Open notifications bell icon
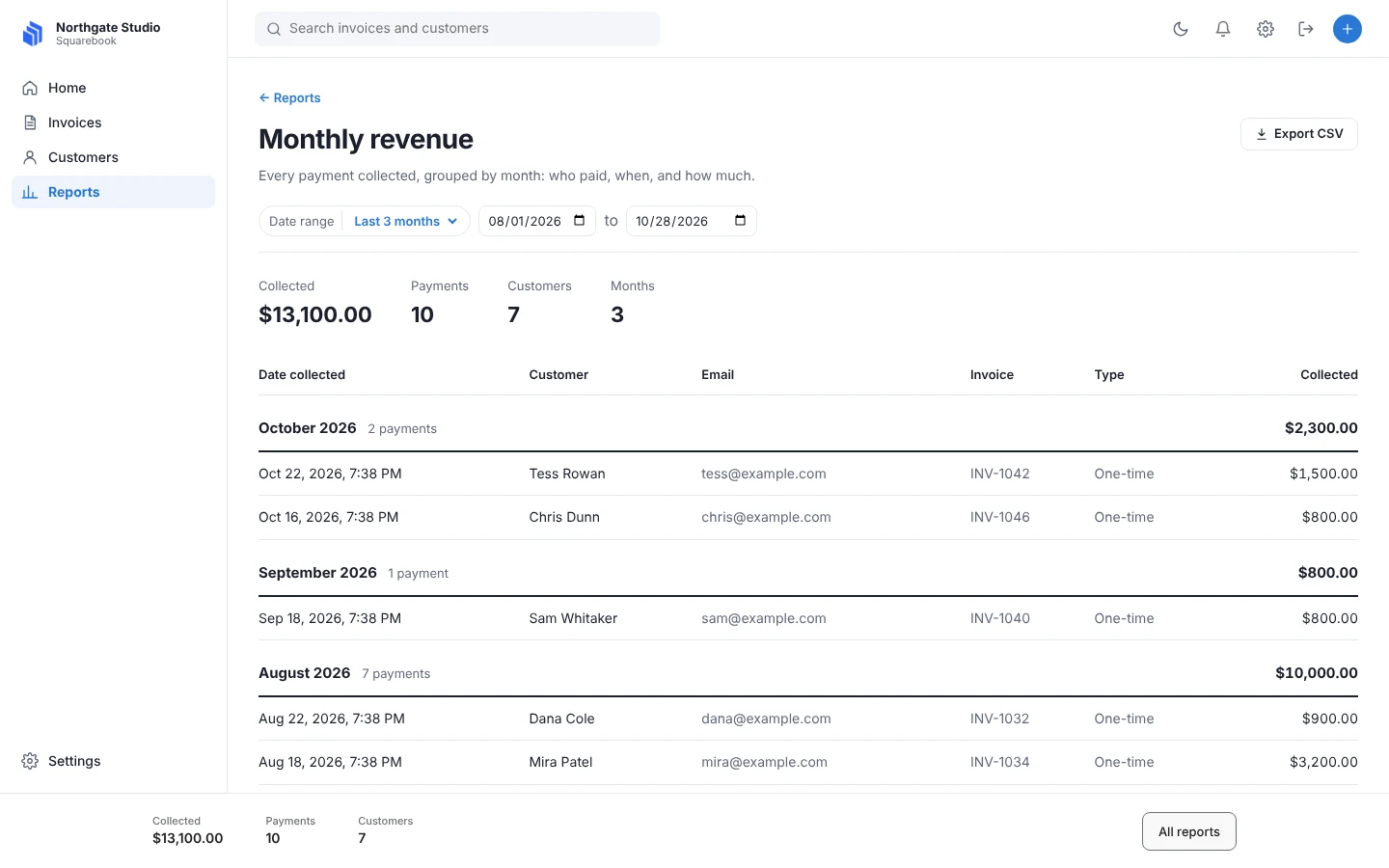 1223,29
